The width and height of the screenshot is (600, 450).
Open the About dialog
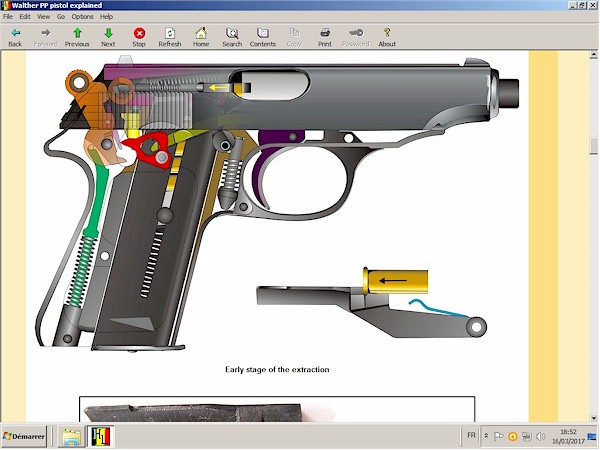tap(387, 37)
